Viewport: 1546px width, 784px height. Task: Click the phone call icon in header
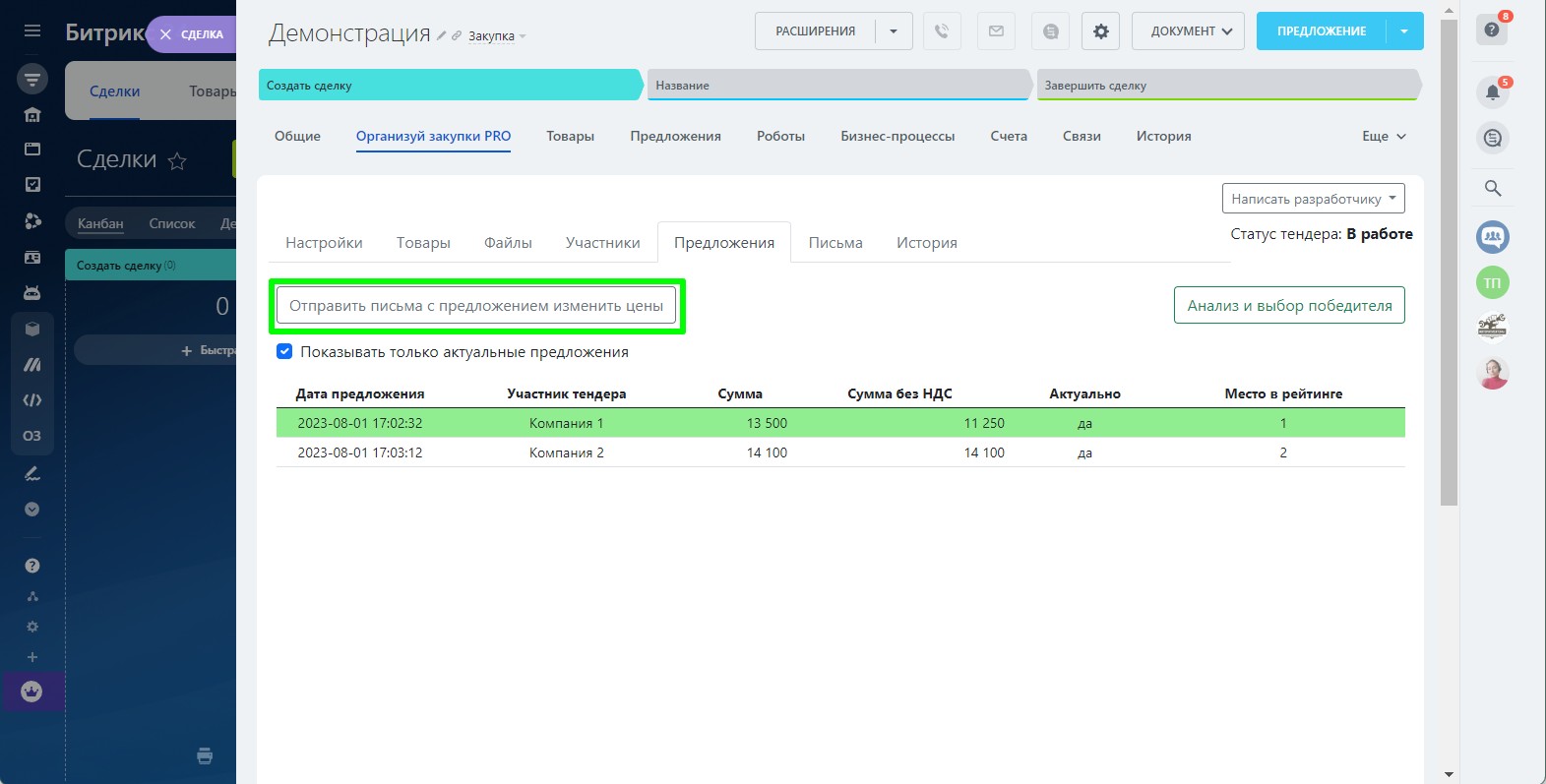pos(942,31)
